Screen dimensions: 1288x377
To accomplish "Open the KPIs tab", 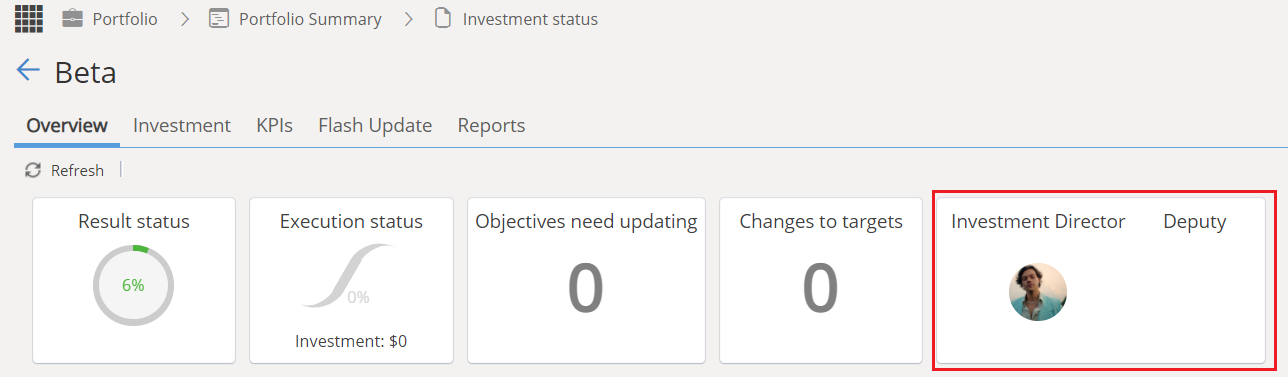I will coord(274,126).
